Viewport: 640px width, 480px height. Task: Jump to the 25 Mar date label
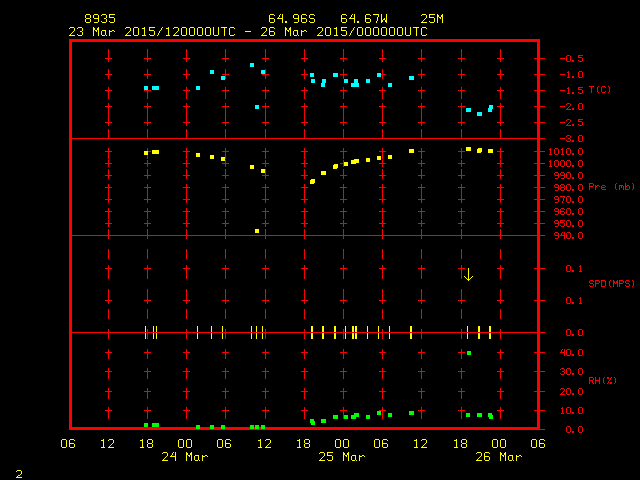341,457
